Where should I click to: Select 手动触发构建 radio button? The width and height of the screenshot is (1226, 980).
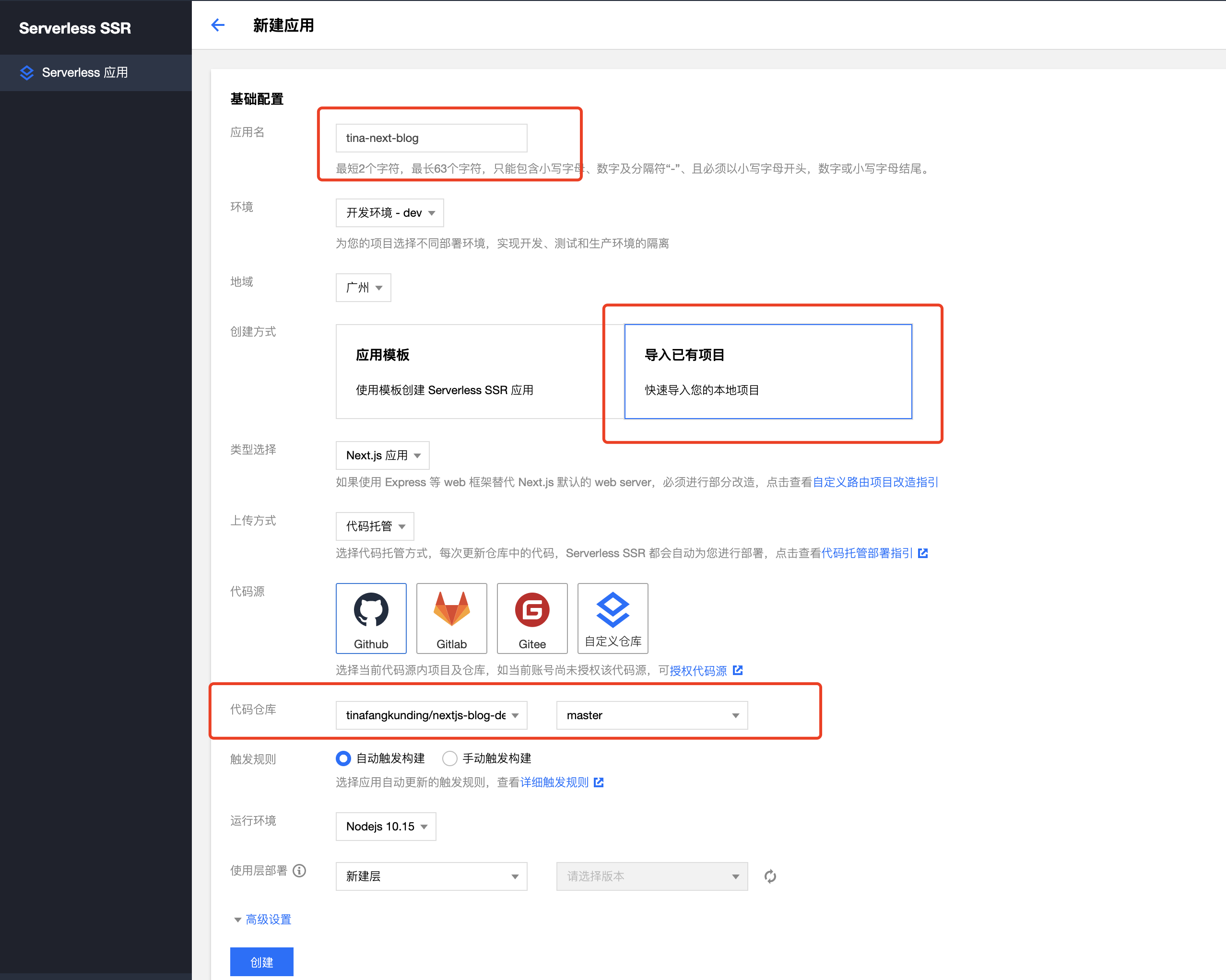tap(450, 758)
